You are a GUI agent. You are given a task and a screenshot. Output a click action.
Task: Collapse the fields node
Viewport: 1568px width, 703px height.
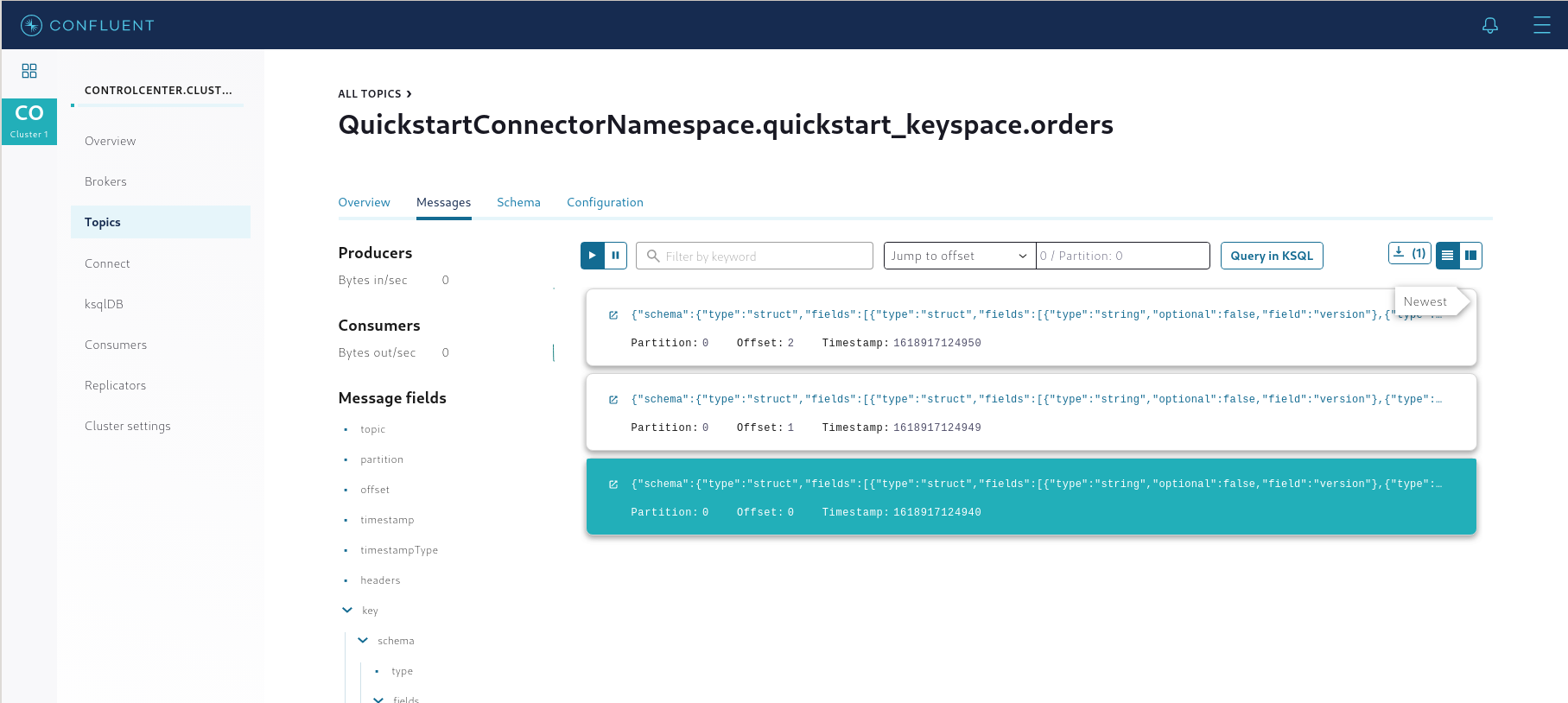click(378, 700)
